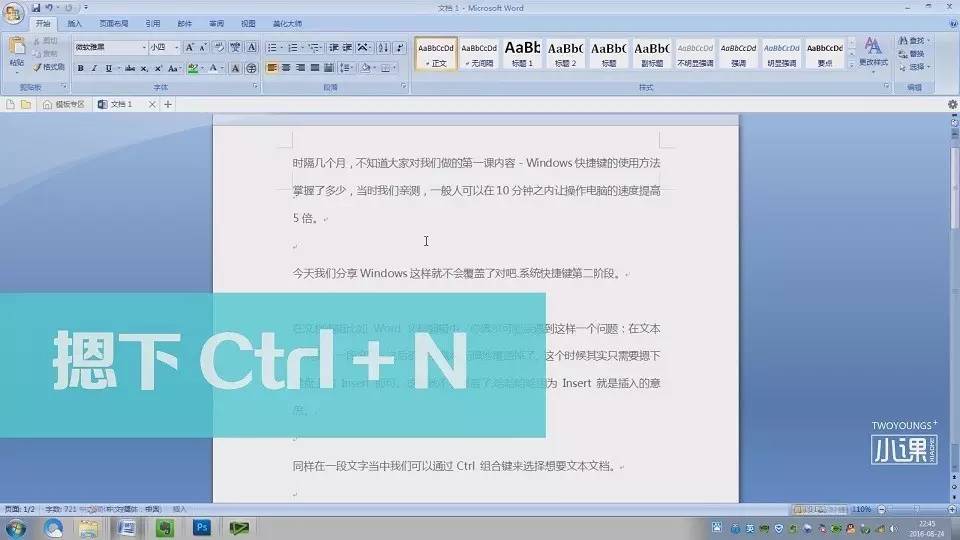Screen dimensions: 960x540
Task: Open the numbering list dropdown
Action: [302, 47]
